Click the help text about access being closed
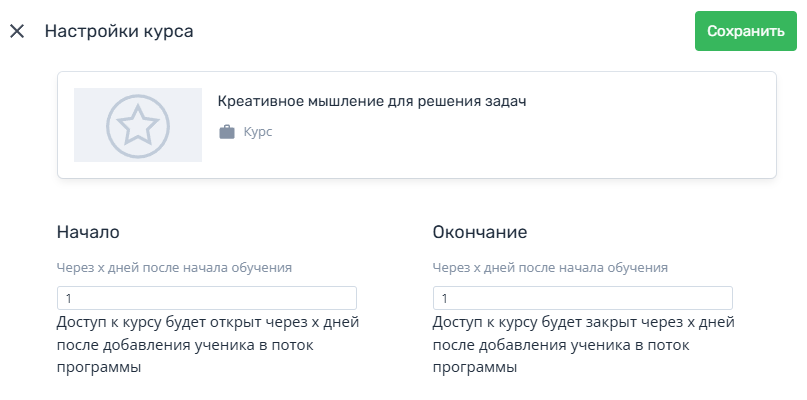This screenshot has width=807, height=400. pyautogui.click(x=584, y=345)
